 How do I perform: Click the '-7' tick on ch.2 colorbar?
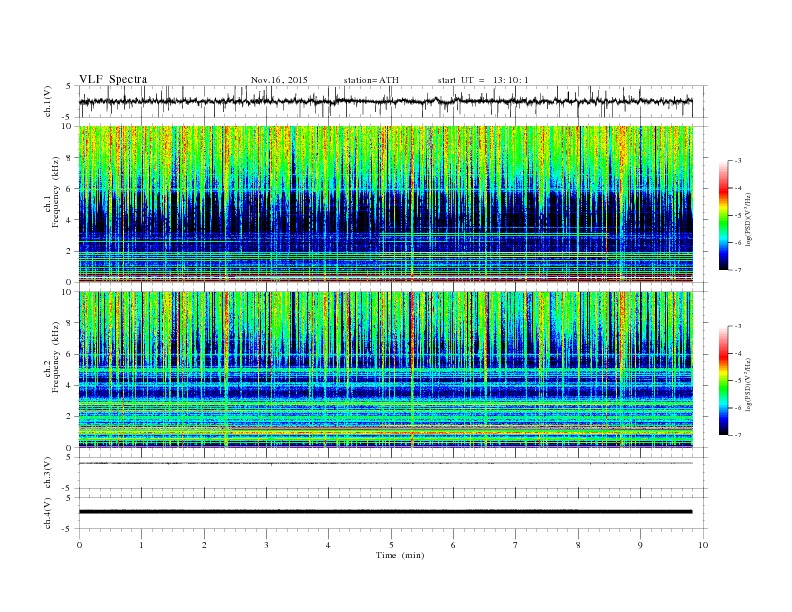(x=737, y=435)
